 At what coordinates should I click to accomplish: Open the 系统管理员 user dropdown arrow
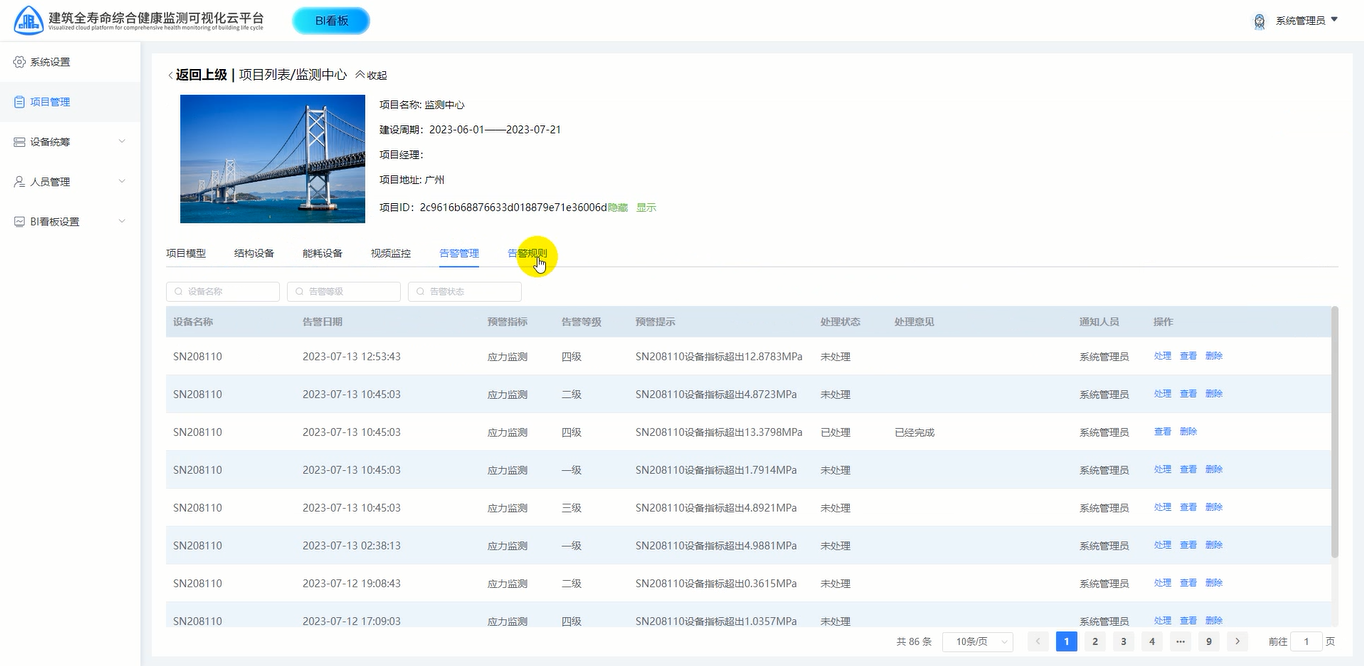coord(1335,20)
